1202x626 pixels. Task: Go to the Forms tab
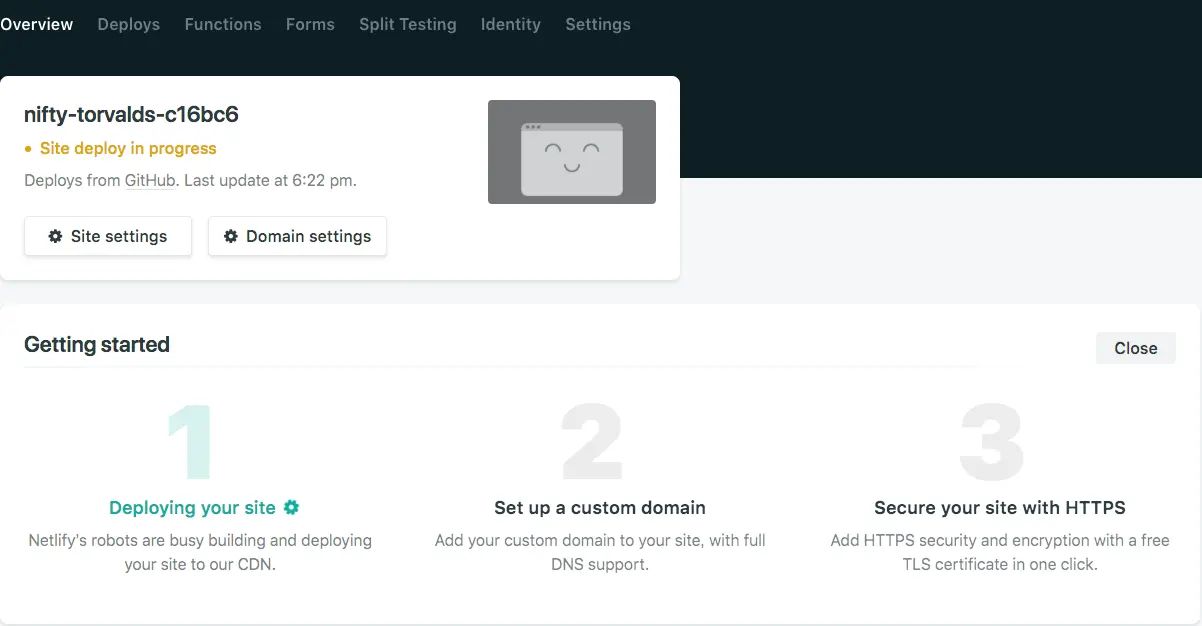click(x=310, y=24)
